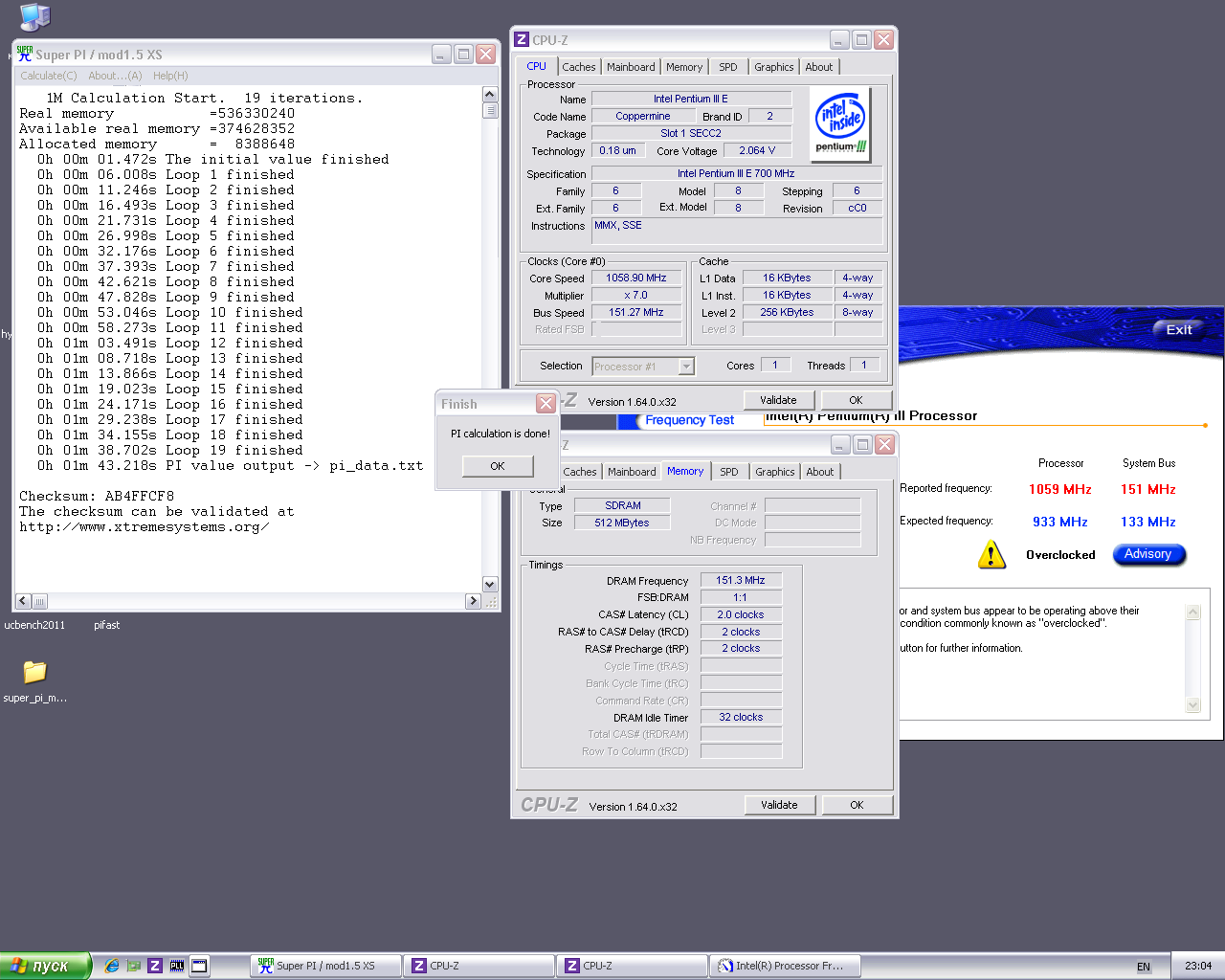Click the window-shaped quick launch icon
Image resolution: width=1225 pixels, height=980 pixels.
click(199, 966)
